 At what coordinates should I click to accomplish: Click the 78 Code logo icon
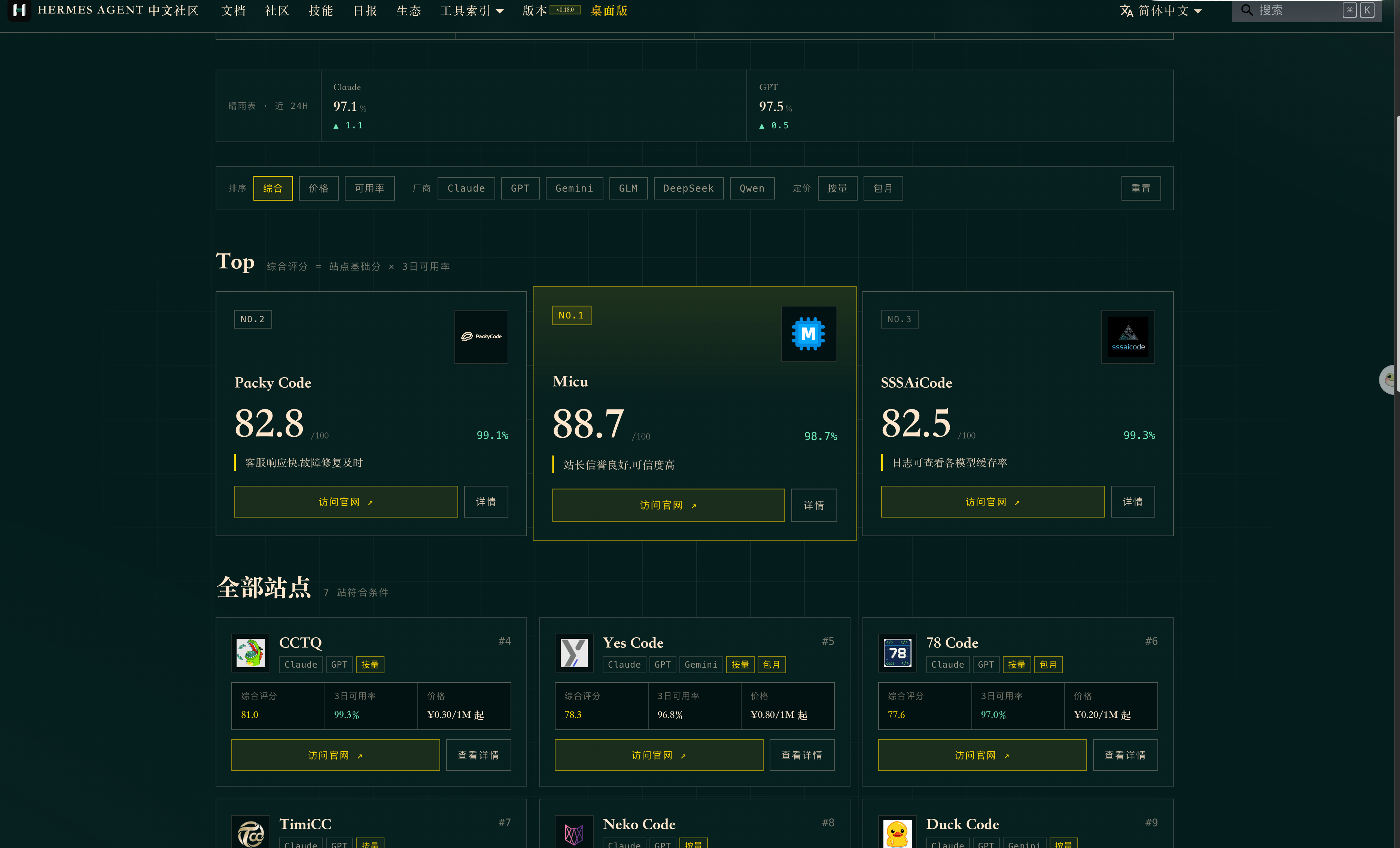point(897,653)
